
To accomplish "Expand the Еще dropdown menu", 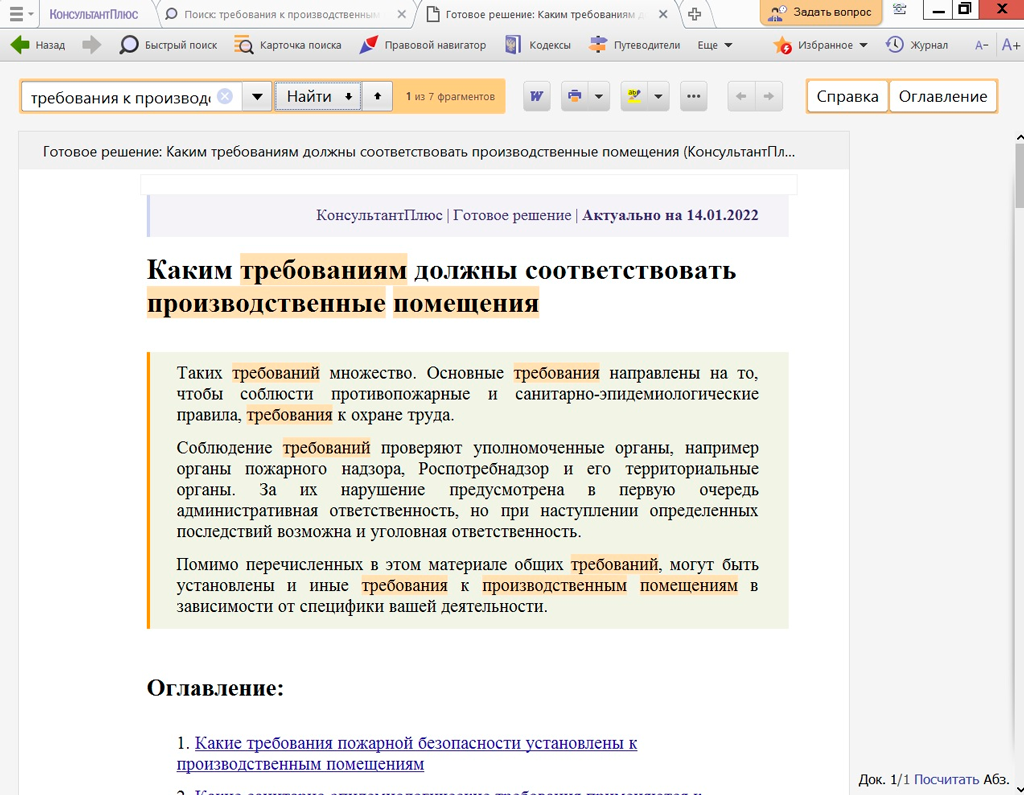I will point(714,44).
